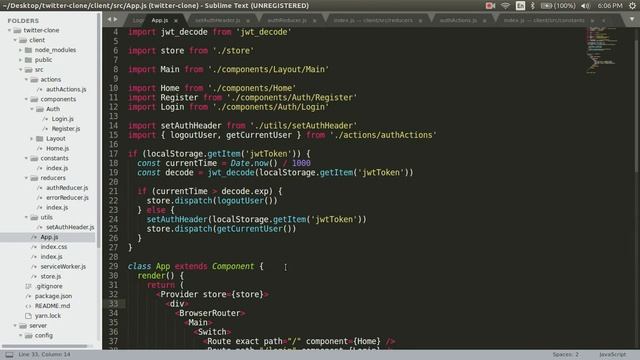The image size is (640, 360).
Task: Open the battery indicator menu
Action: pos(558,6)
